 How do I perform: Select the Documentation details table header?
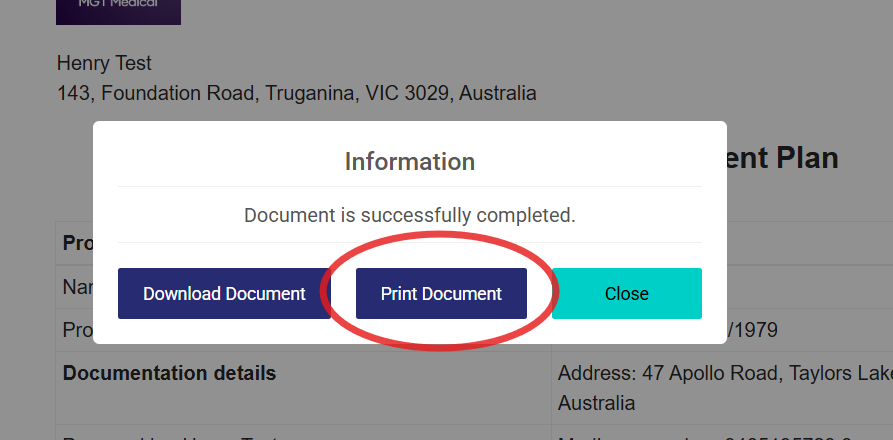click(x=169, y=373)
